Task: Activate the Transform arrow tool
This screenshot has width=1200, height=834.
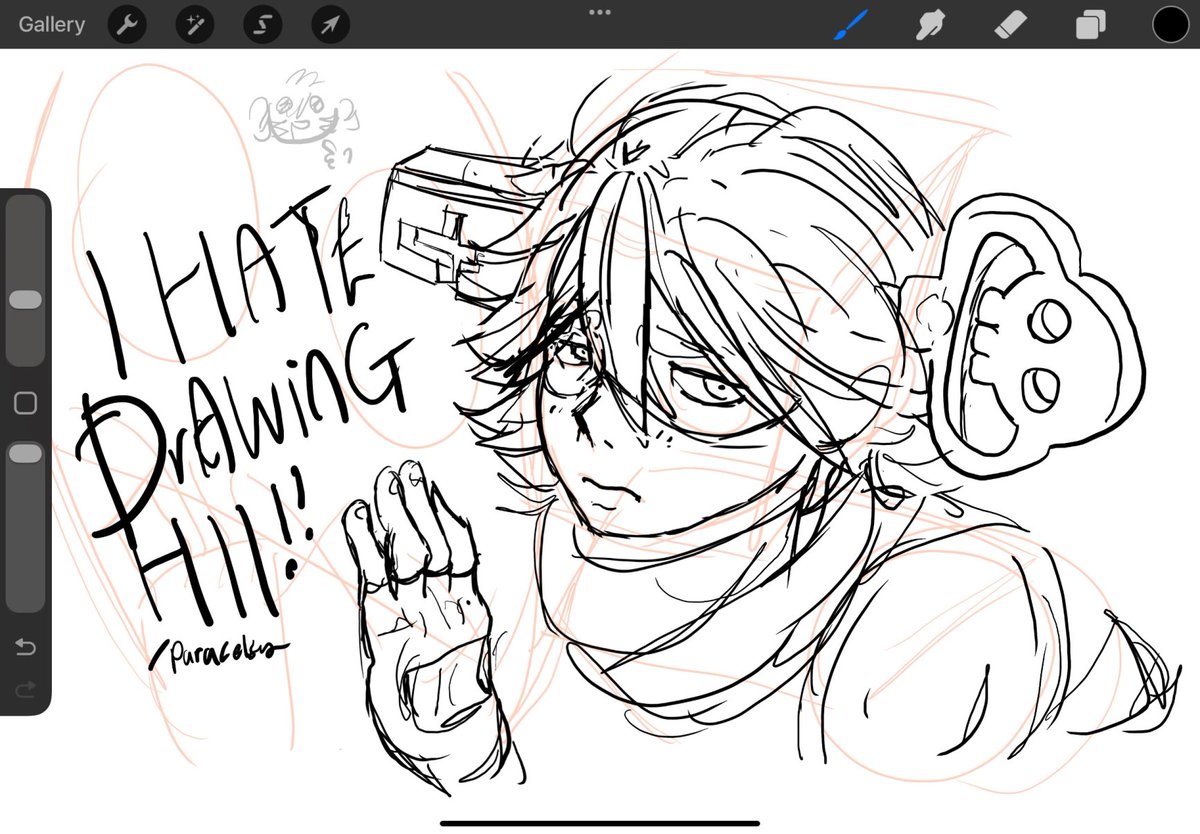Action: (x=329, y=25)
